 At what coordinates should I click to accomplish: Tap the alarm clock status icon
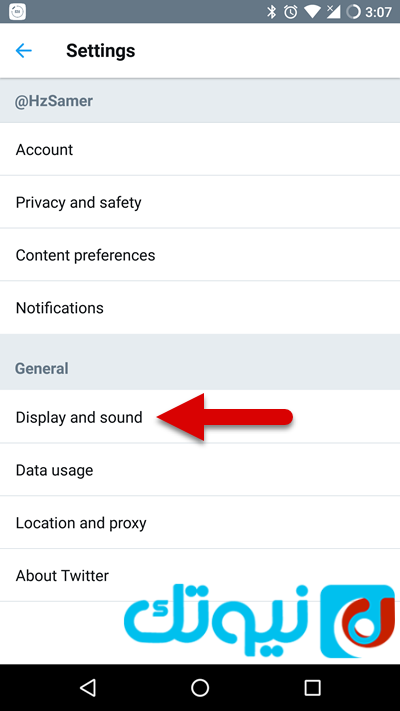coord(291,12)
